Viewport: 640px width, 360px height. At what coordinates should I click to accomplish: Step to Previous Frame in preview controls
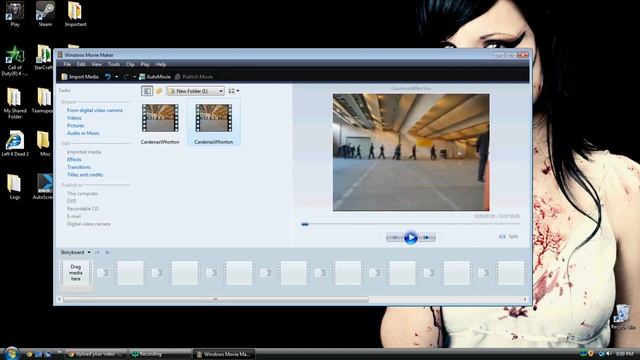point(395,237)
